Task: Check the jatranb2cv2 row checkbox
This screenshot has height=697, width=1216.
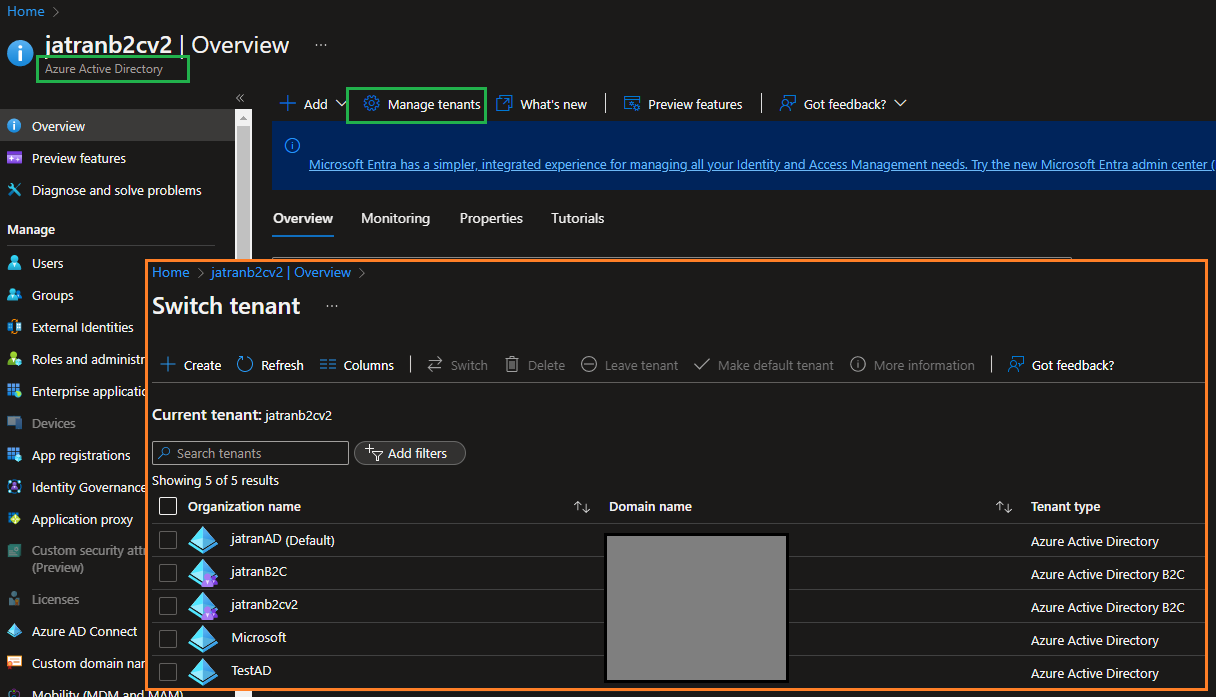Action: point(168,606)
